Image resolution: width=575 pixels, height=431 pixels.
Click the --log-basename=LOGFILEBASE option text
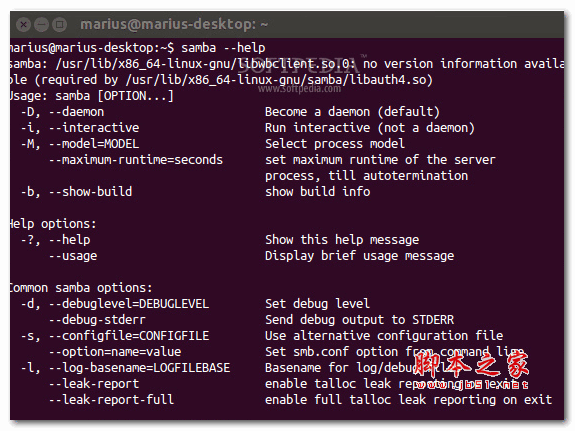pyautogui.click(x=140, y=368)
